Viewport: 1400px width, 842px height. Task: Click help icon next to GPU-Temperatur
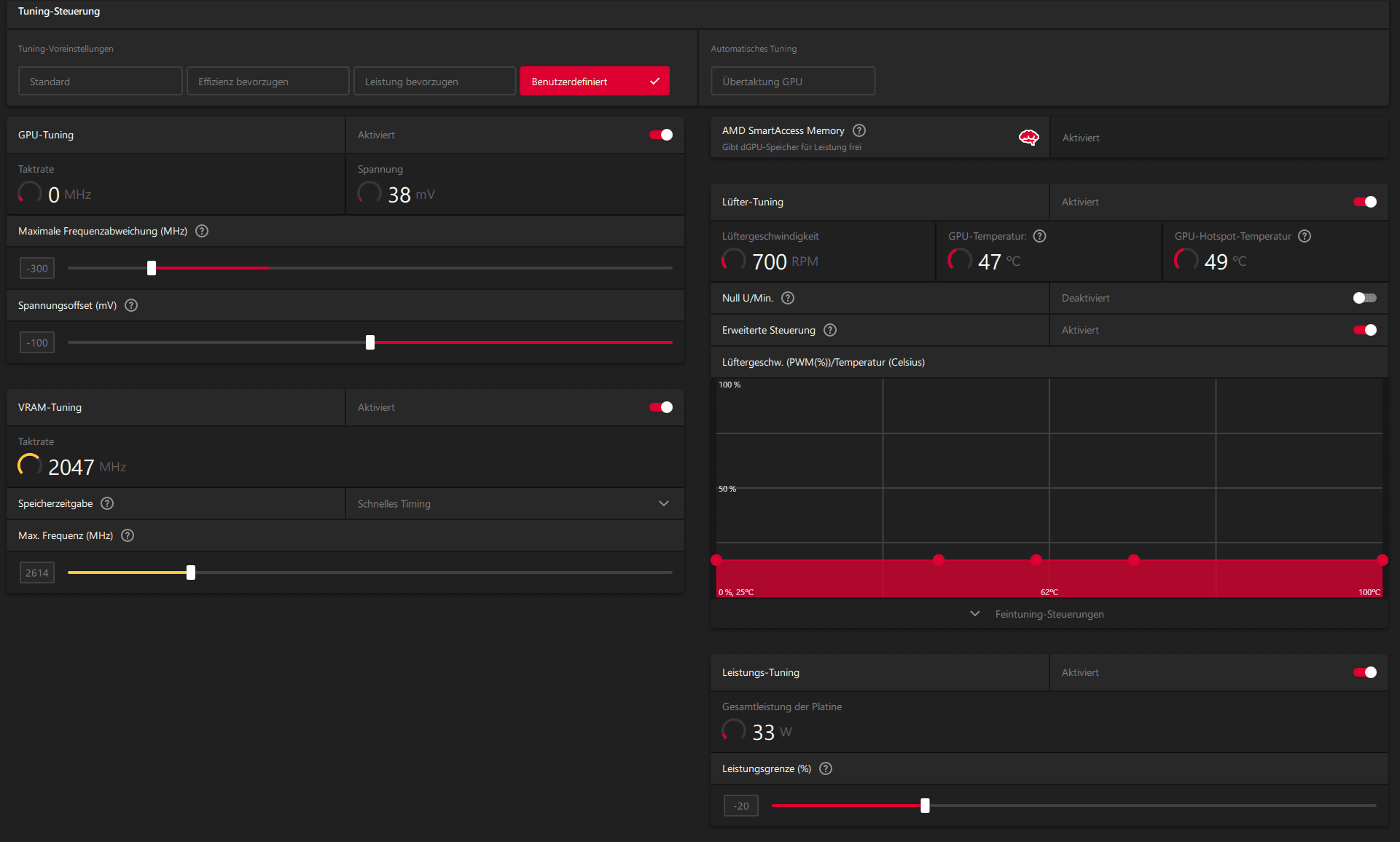pos(1040,236)
